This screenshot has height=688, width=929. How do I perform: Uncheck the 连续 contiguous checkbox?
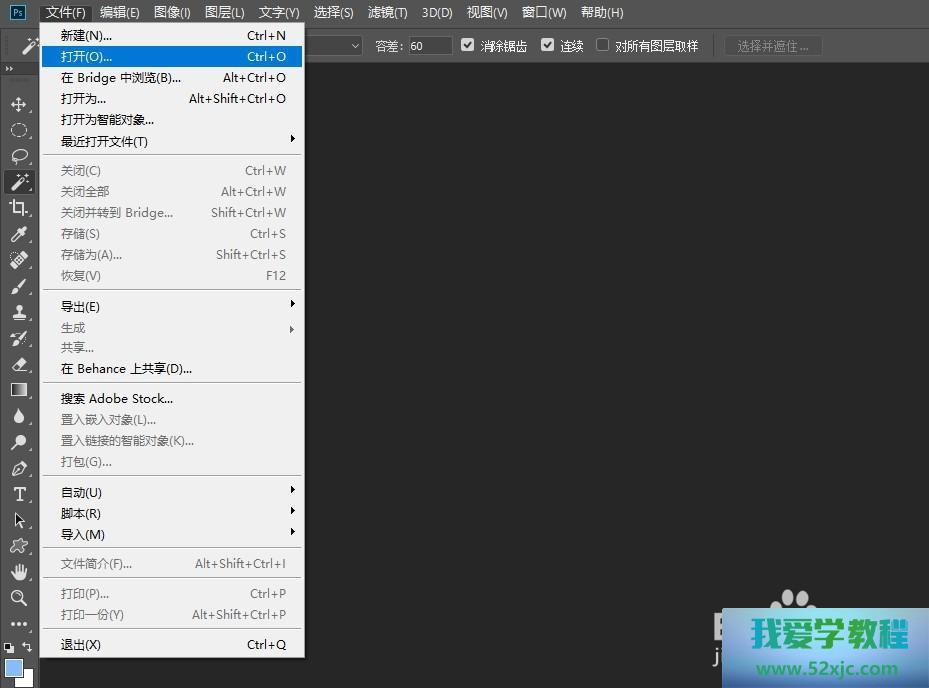point(547,45)
